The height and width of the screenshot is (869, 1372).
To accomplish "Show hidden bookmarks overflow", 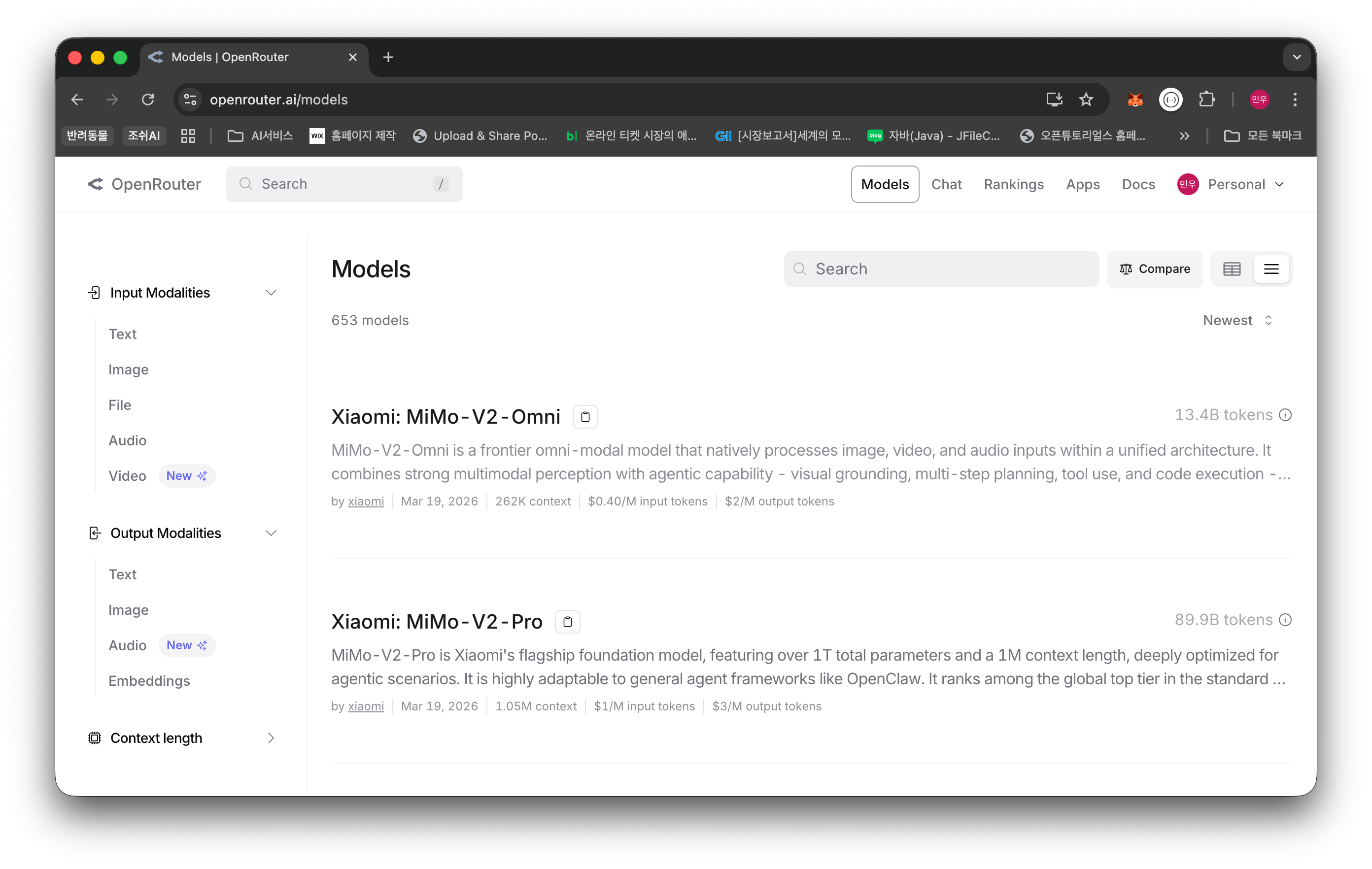I will pyautogui.click(x=1185, y=135).
